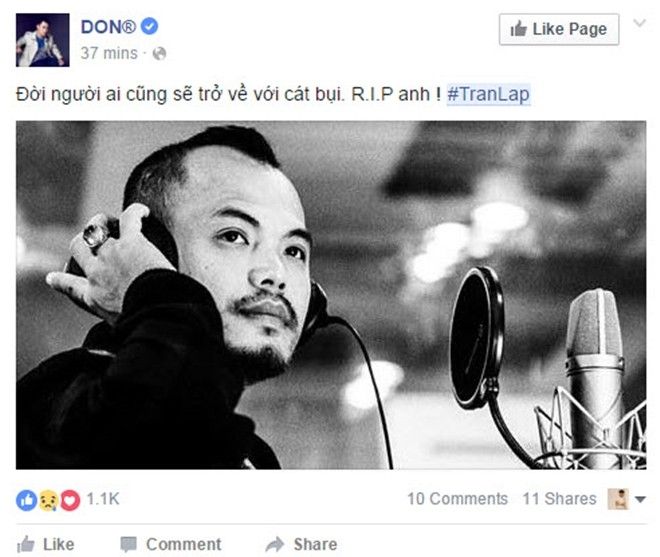Click the sad face reaction icon

[x=48, y=500]
